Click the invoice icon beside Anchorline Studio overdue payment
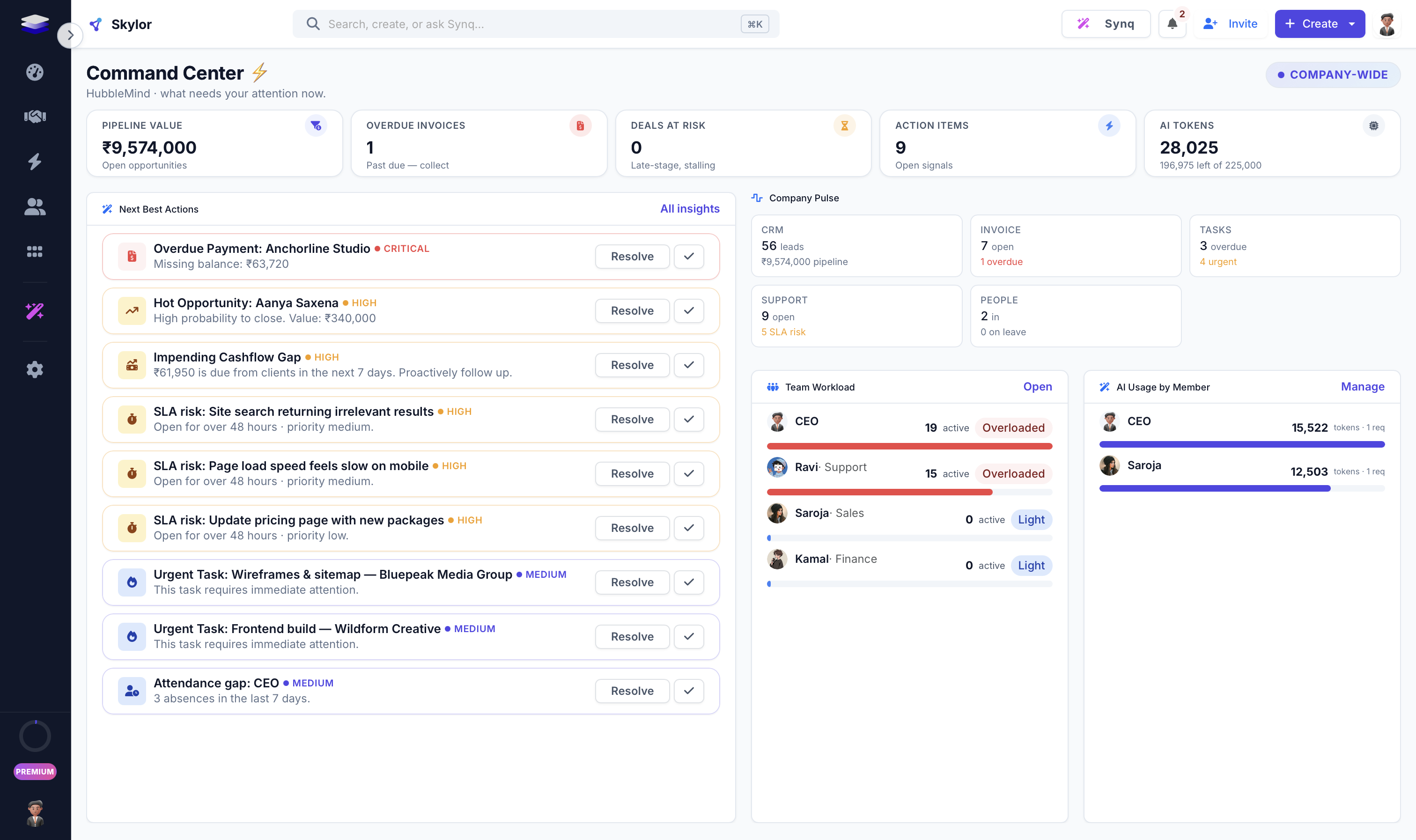 pos(132,257)
